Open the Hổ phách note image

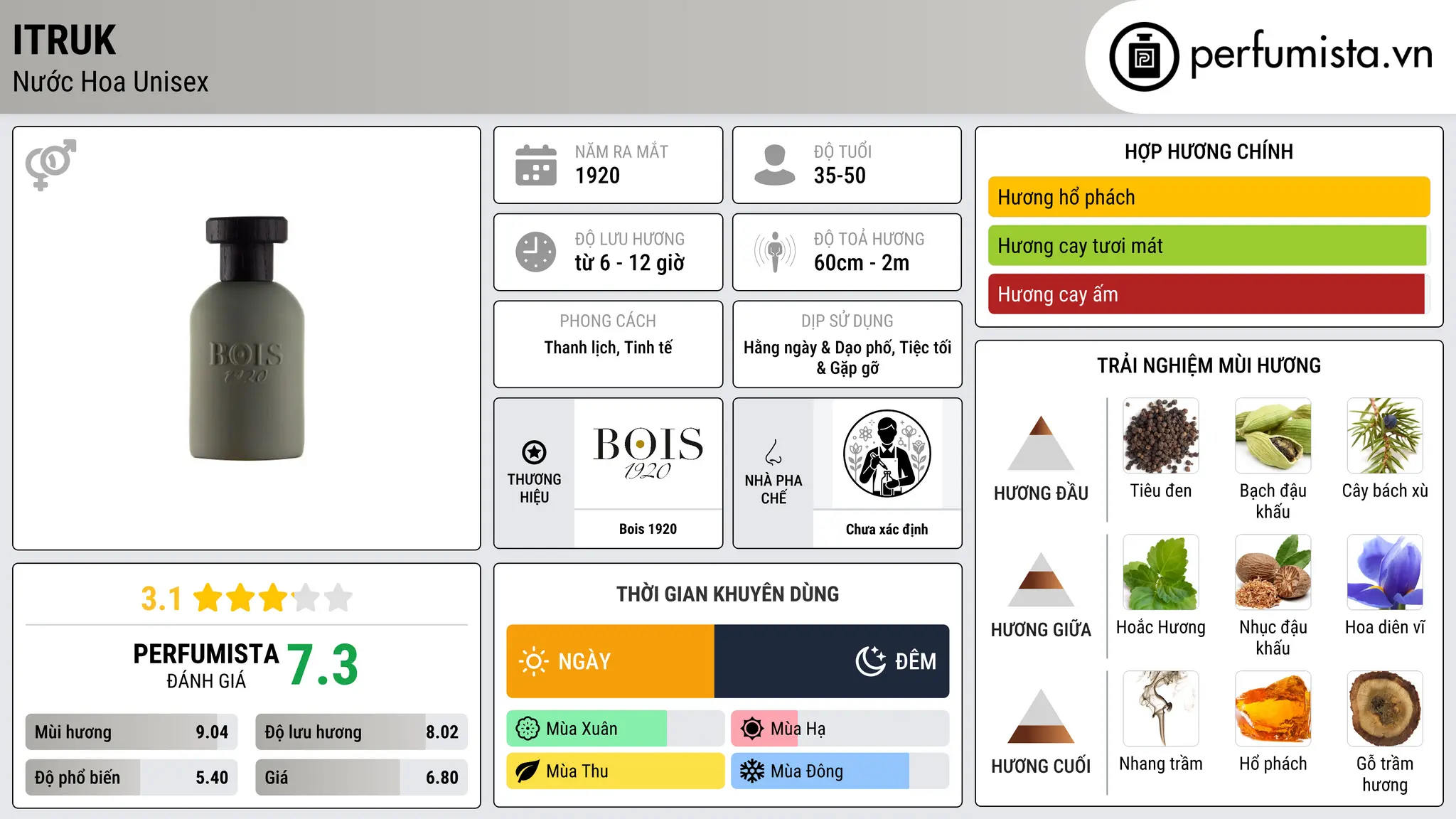click(1273, 709)
